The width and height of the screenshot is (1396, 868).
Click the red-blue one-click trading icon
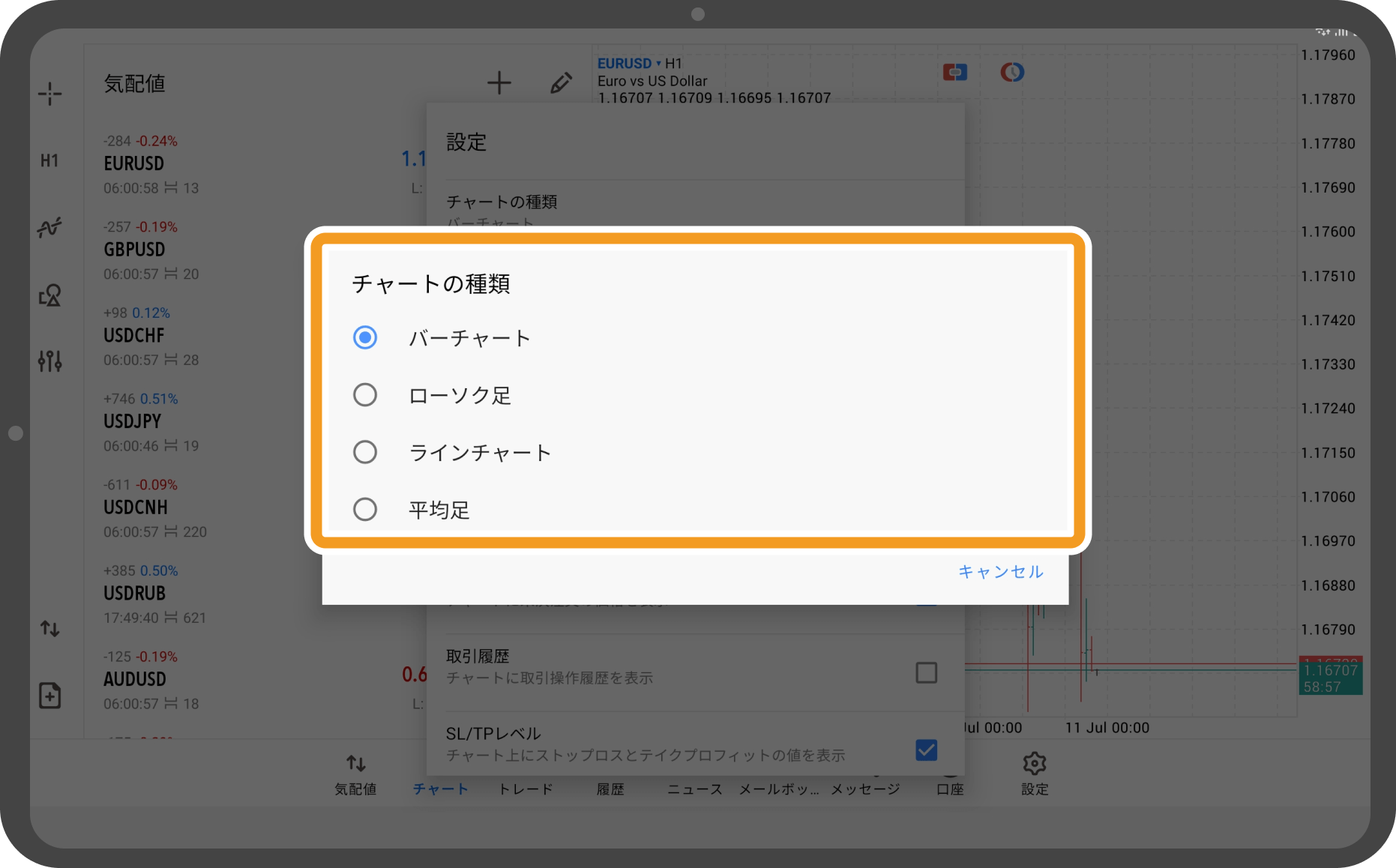[x=954, y=72]
